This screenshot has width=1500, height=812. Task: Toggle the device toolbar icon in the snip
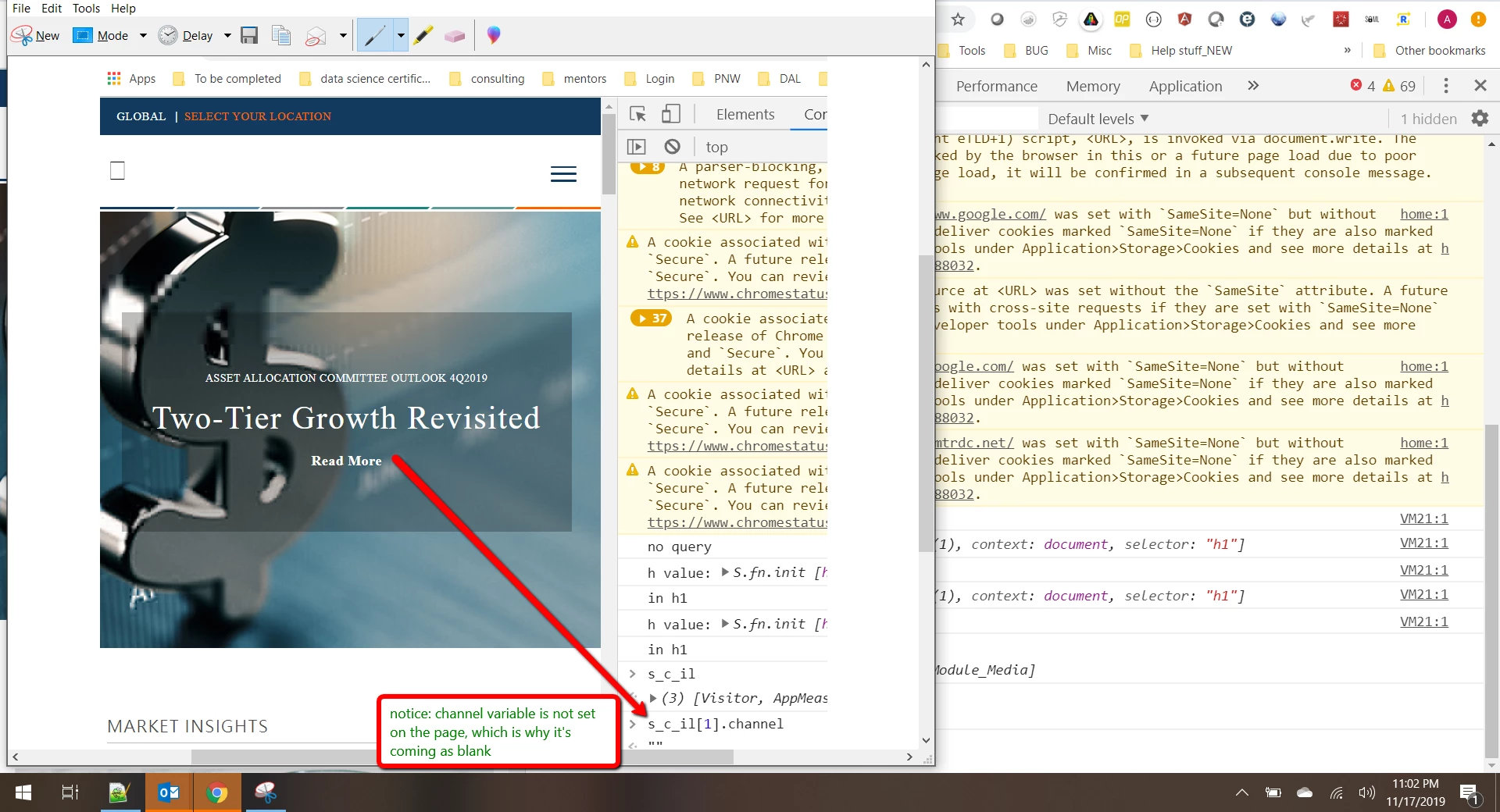click(x=670, y=114)
